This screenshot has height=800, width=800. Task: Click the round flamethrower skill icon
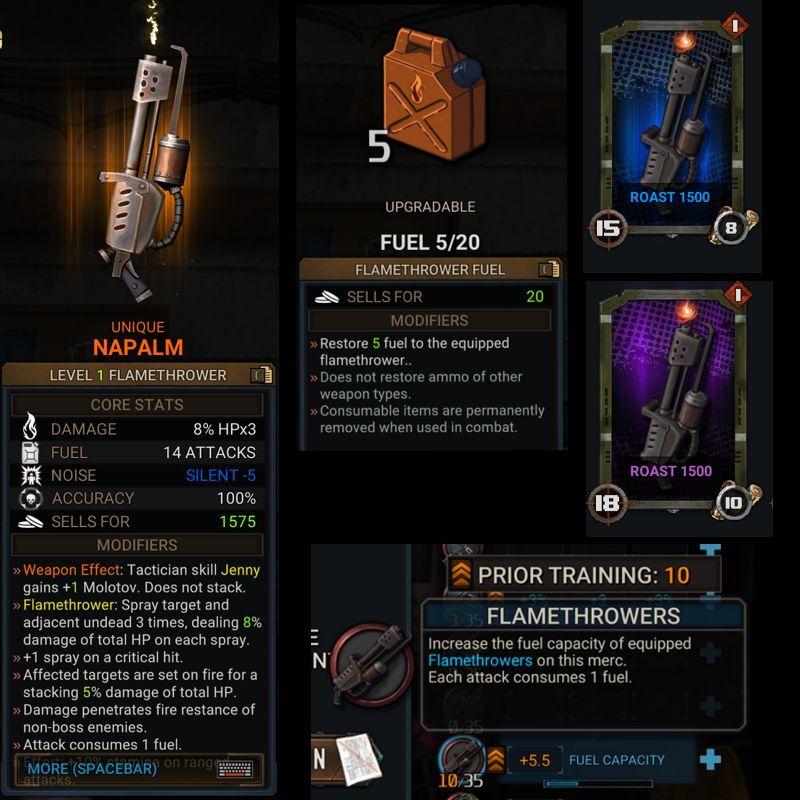tap(372, 664)
